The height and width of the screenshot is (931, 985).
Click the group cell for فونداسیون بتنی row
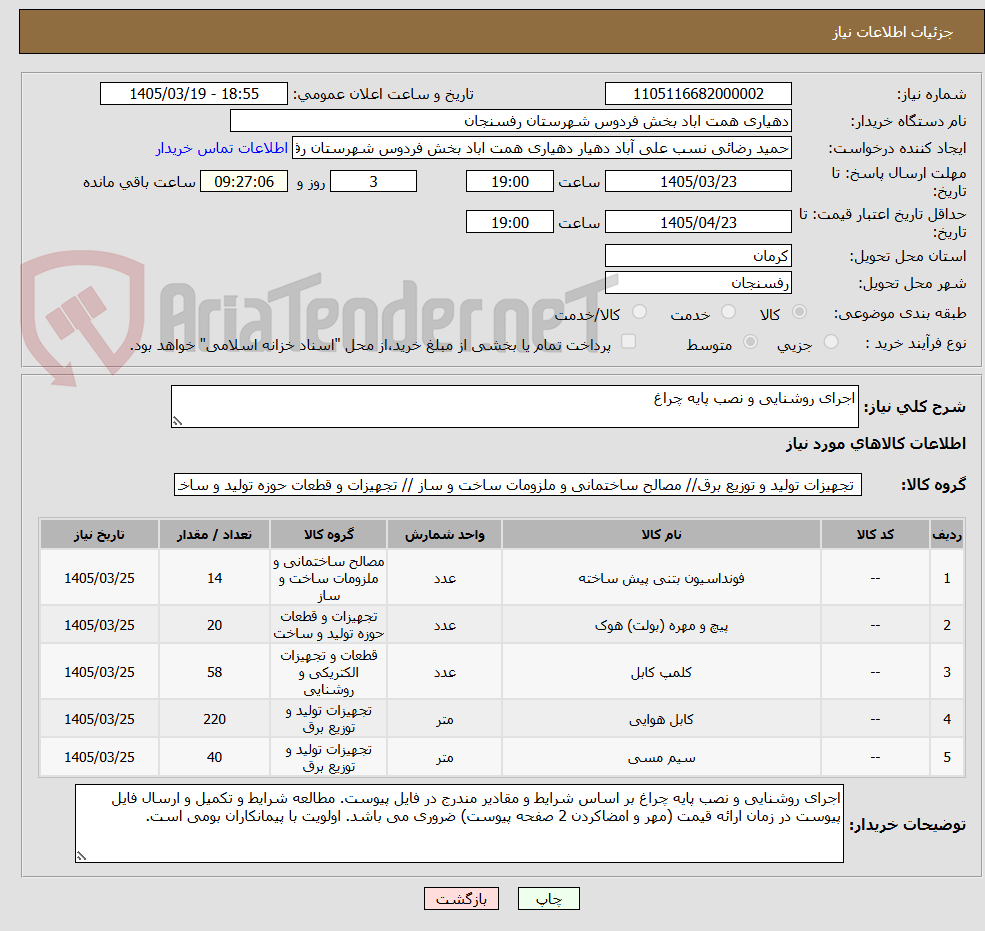coord(329,578)
